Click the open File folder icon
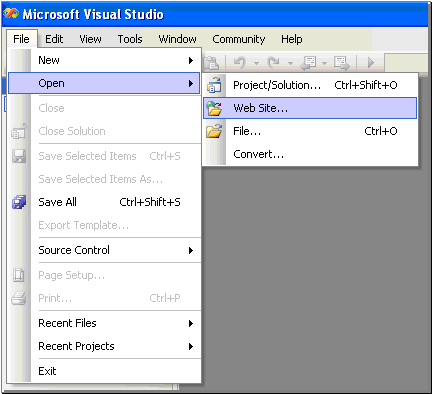The height and width of the screenshot is (394, 432). (x=214, y=131)
